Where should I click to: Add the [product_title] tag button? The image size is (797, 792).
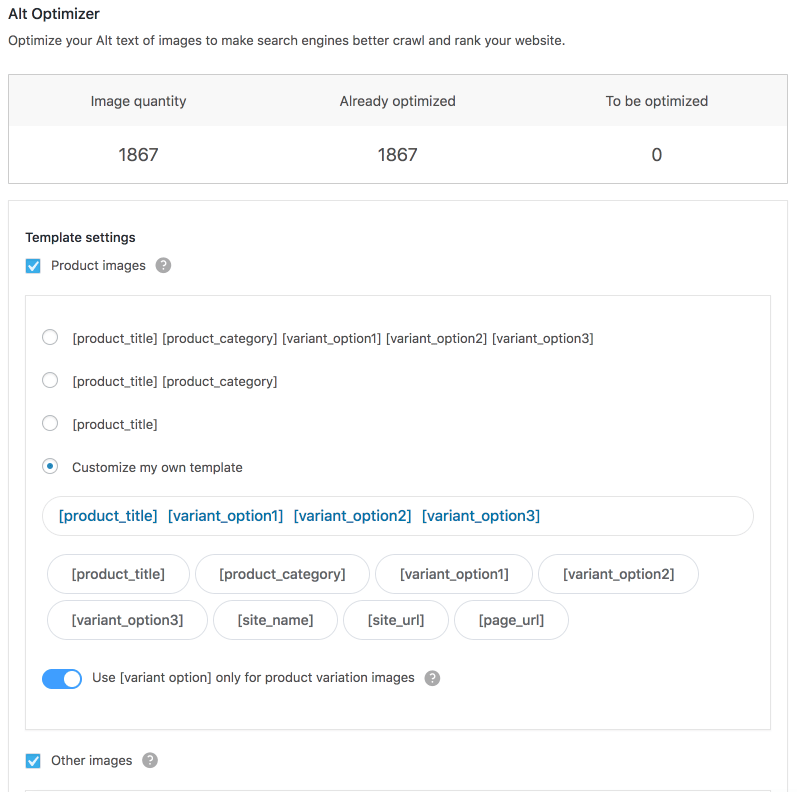click(x=118, y=574)
